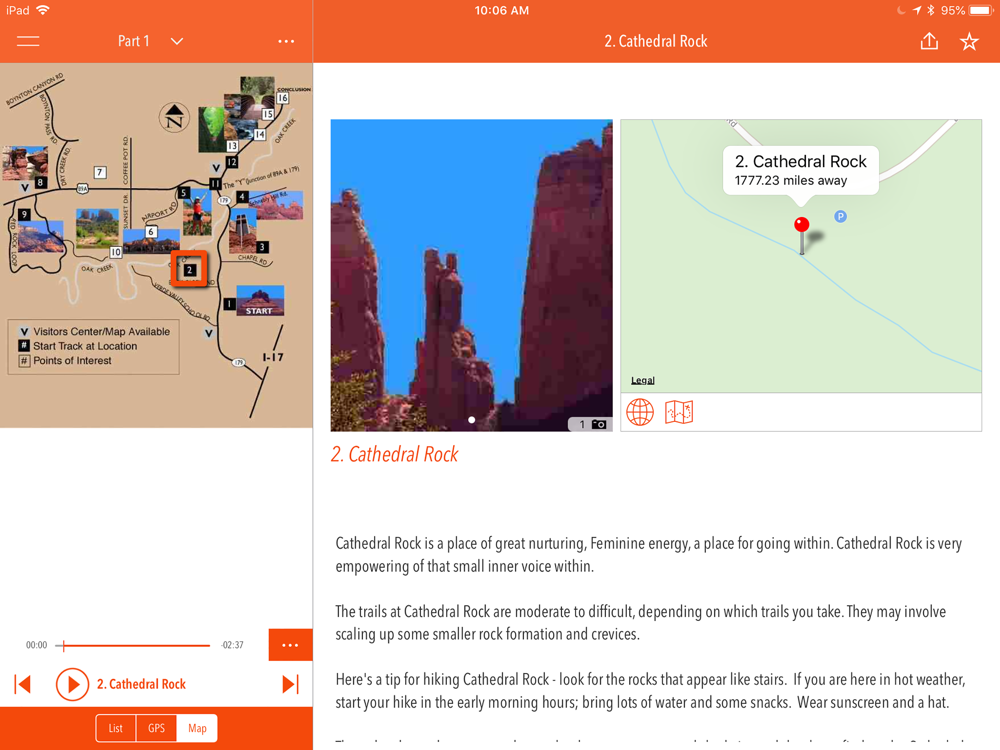Select map marker 5 on the tour map
This screenshot has height=750, width=1000.
point(184,192)
